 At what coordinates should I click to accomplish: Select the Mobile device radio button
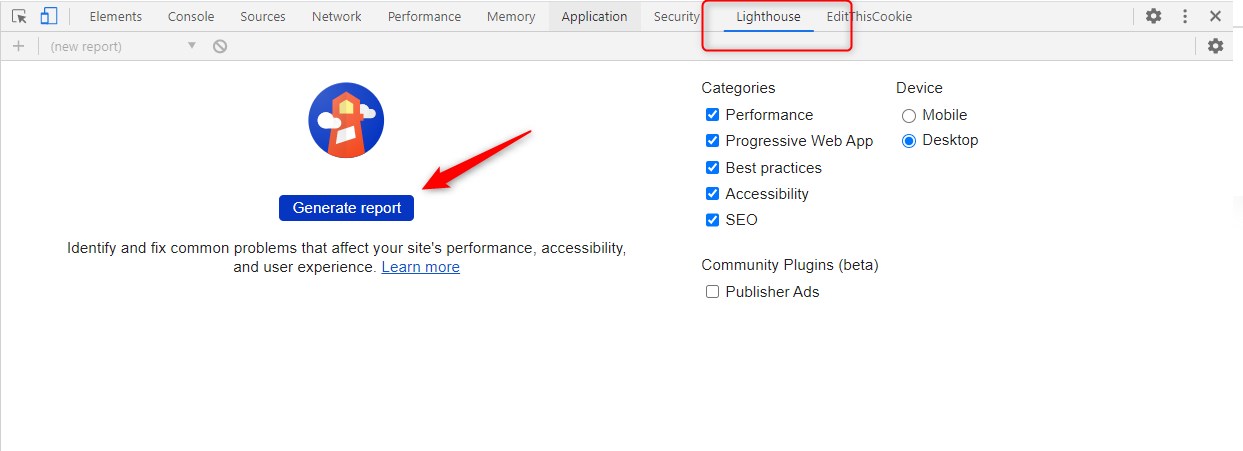pos(909,116)
